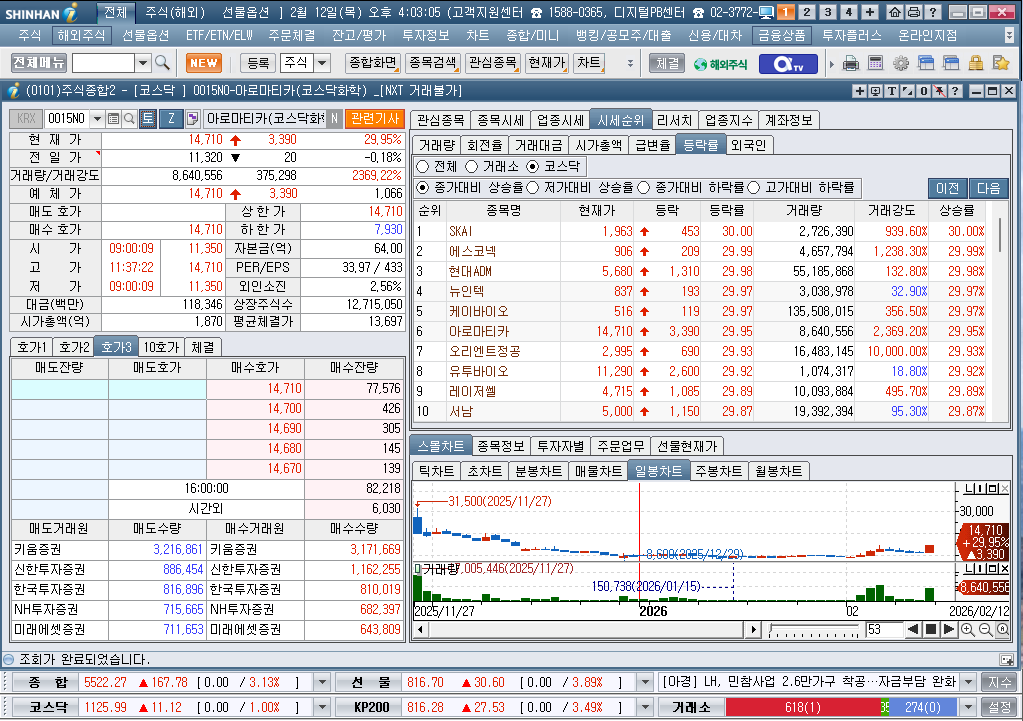Click the plus button to add screen page

point(870,12)
